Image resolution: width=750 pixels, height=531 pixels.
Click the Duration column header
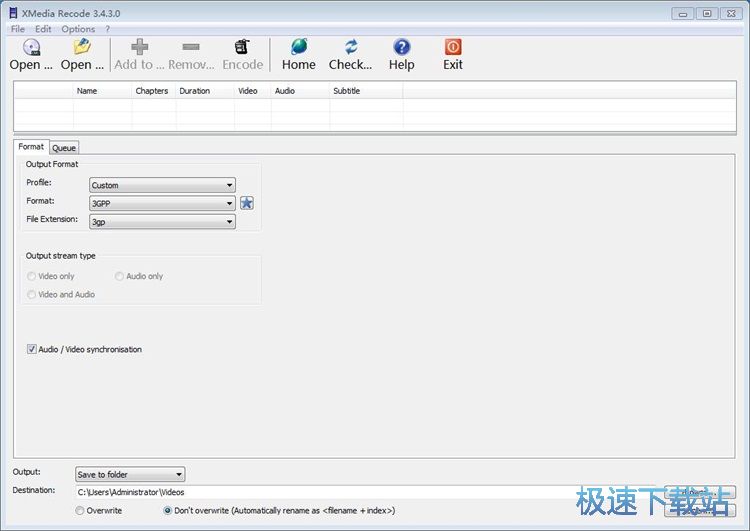click(195, 91)
